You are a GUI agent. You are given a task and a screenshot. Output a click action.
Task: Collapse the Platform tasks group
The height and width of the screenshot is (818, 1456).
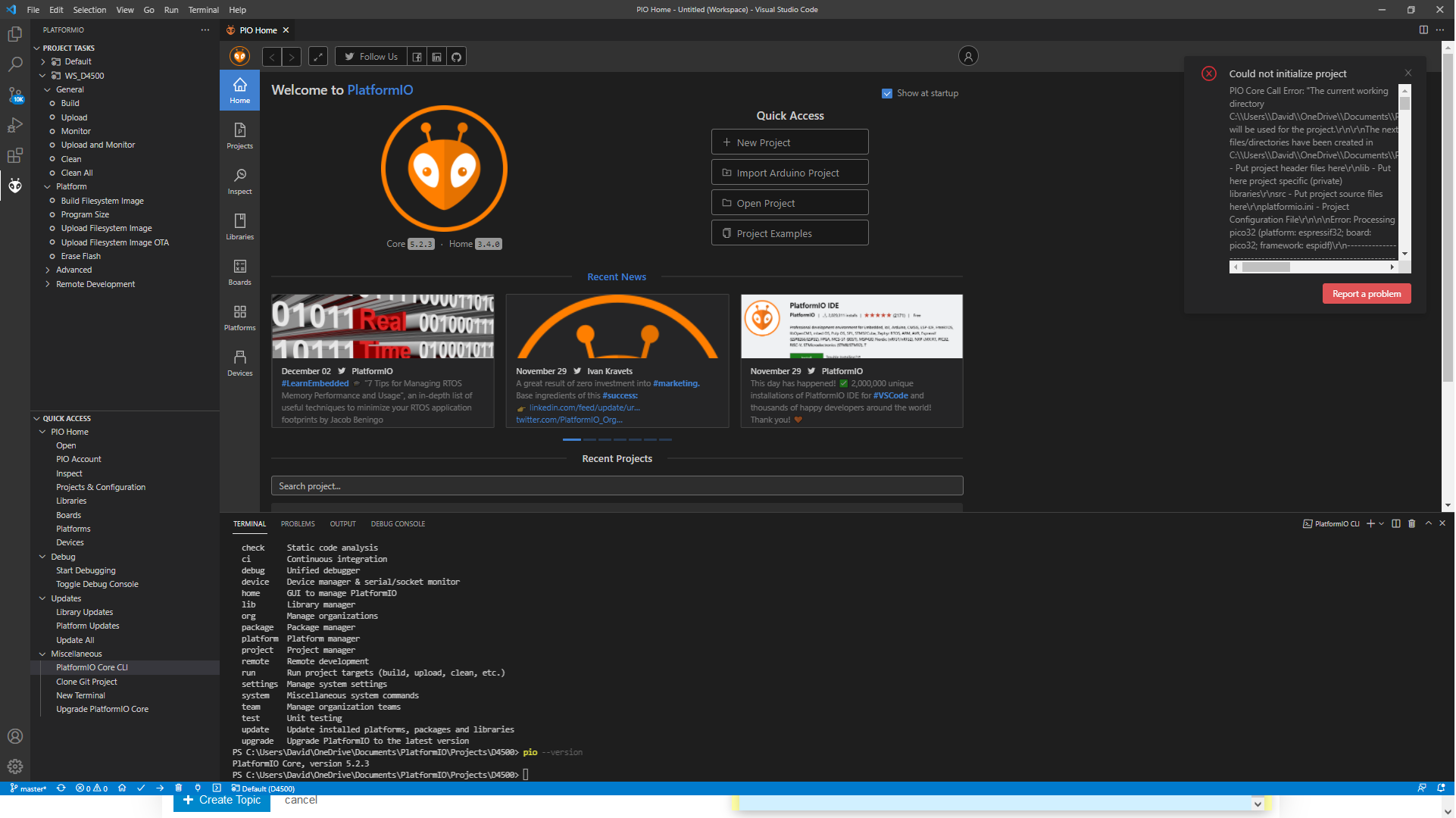48,187
